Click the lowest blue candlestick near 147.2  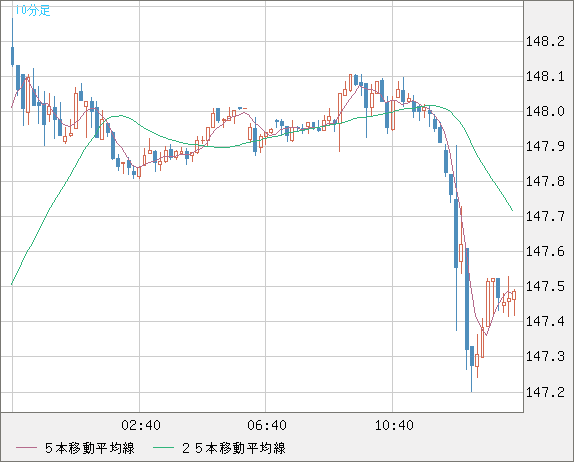pyautogui.click(x=472, y=357)
